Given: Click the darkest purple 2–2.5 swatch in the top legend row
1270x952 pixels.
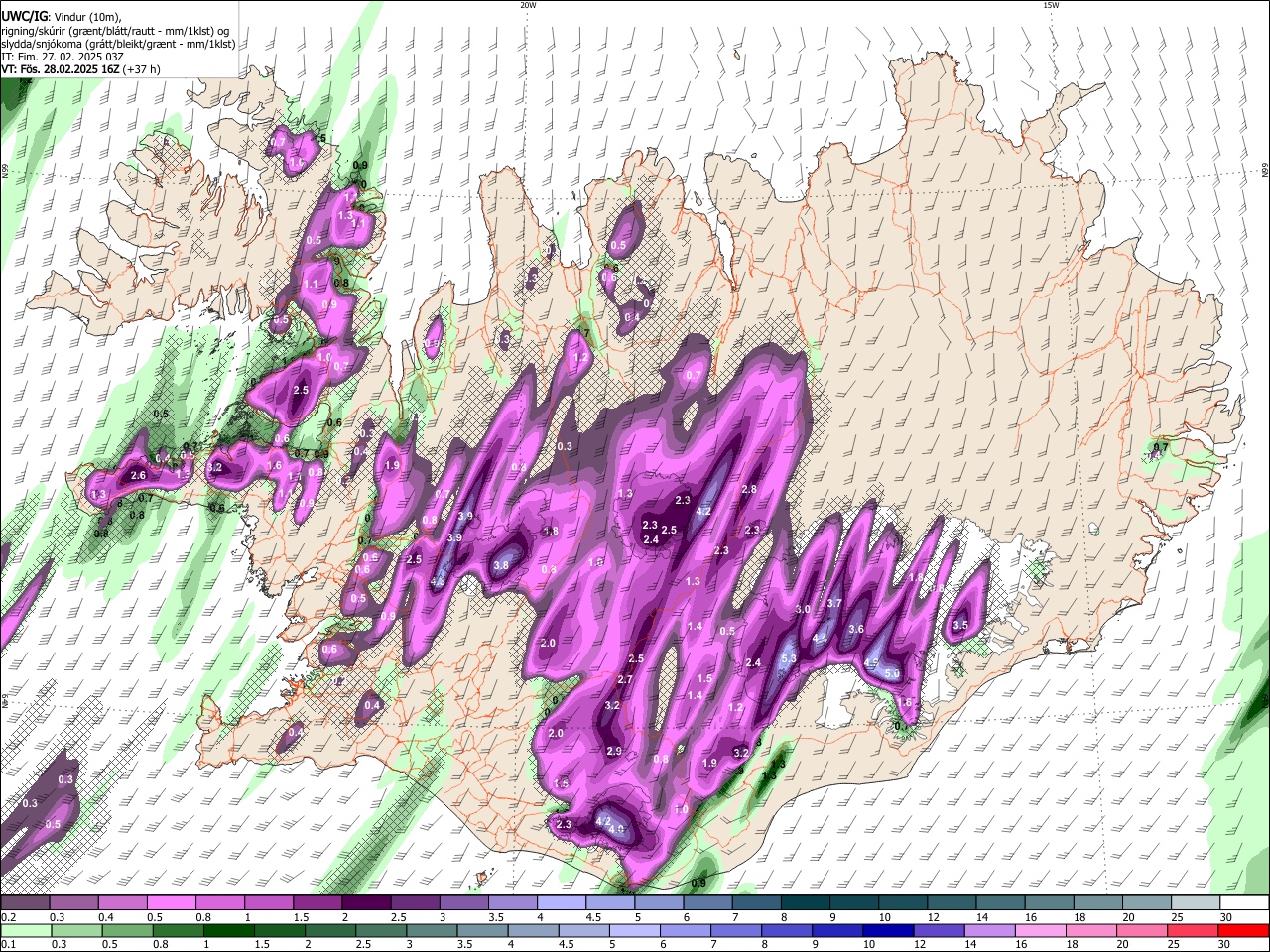Looking at the screenshot, I should [x=366, y=903].
